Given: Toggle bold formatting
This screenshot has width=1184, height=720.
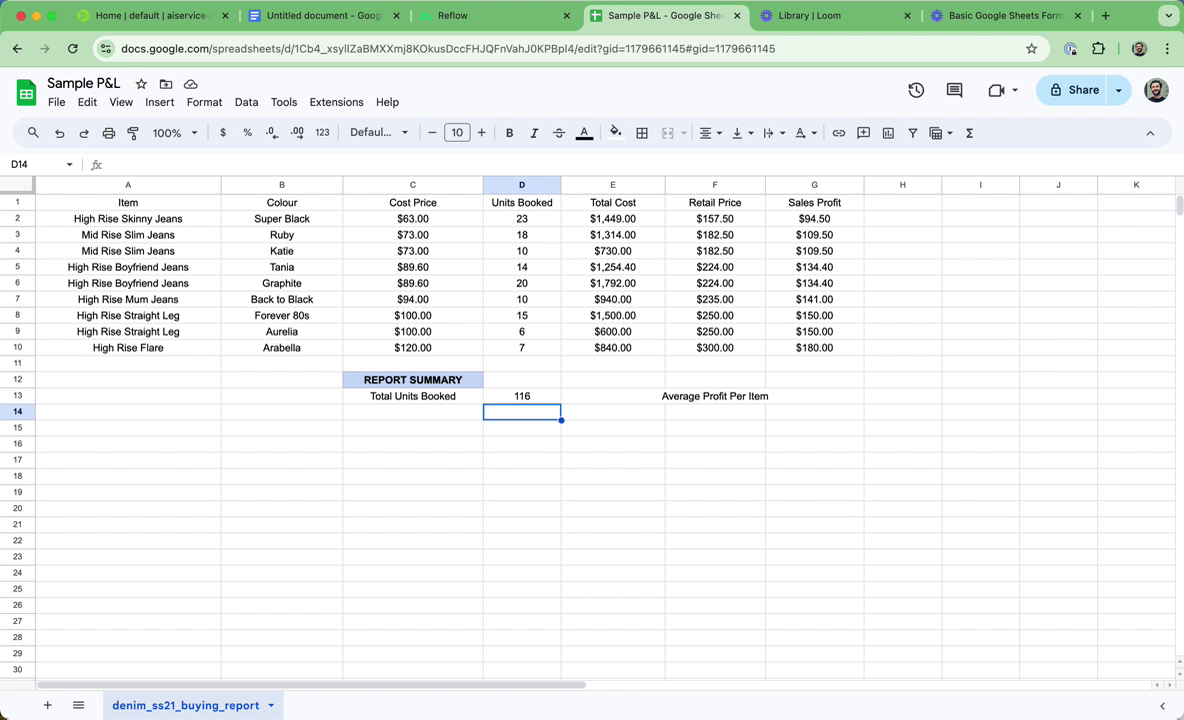Looking at the screenshot, I should pyautogui.click(x=509, y=132).
